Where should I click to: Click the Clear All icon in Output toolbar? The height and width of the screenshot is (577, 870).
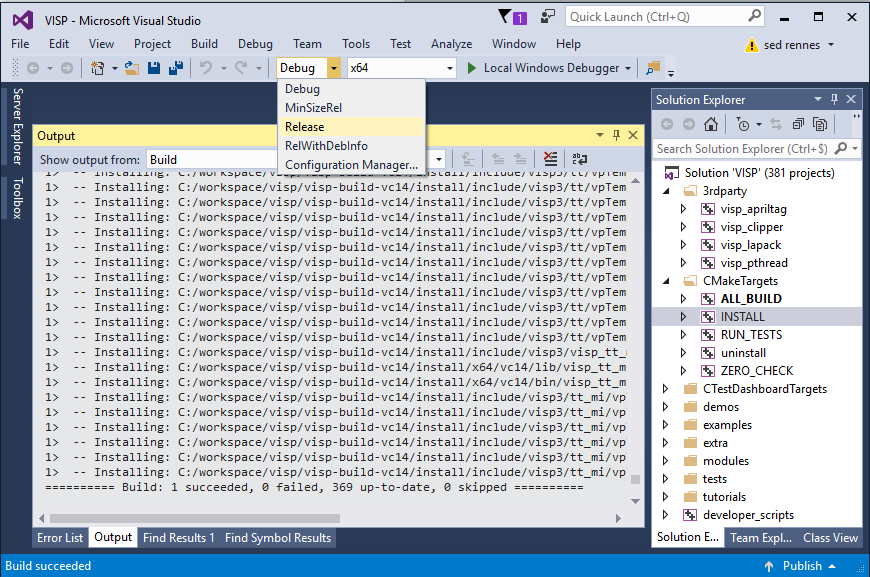coord(551,159)
